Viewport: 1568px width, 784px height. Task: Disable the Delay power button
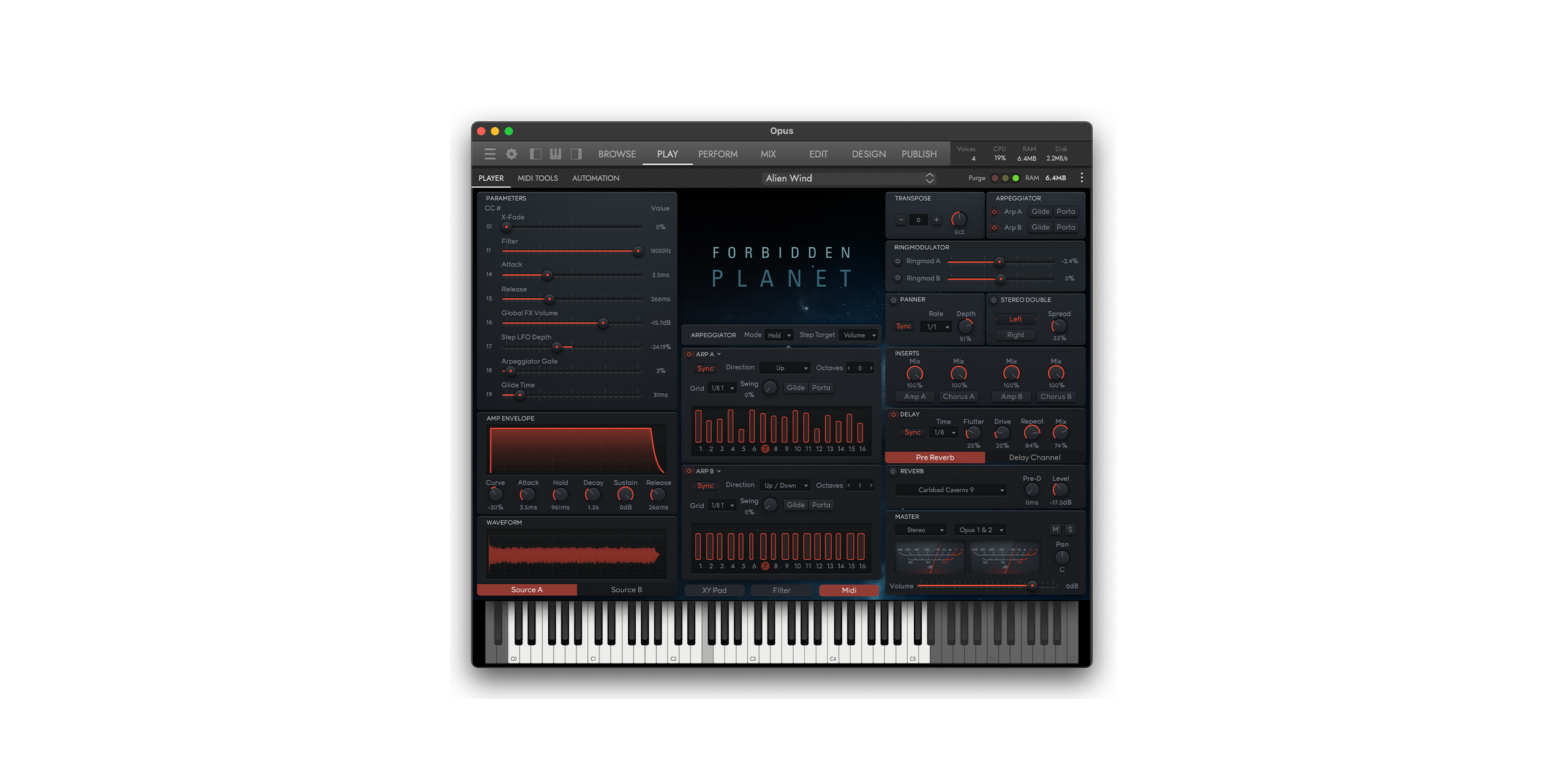[x=893, y=415]
